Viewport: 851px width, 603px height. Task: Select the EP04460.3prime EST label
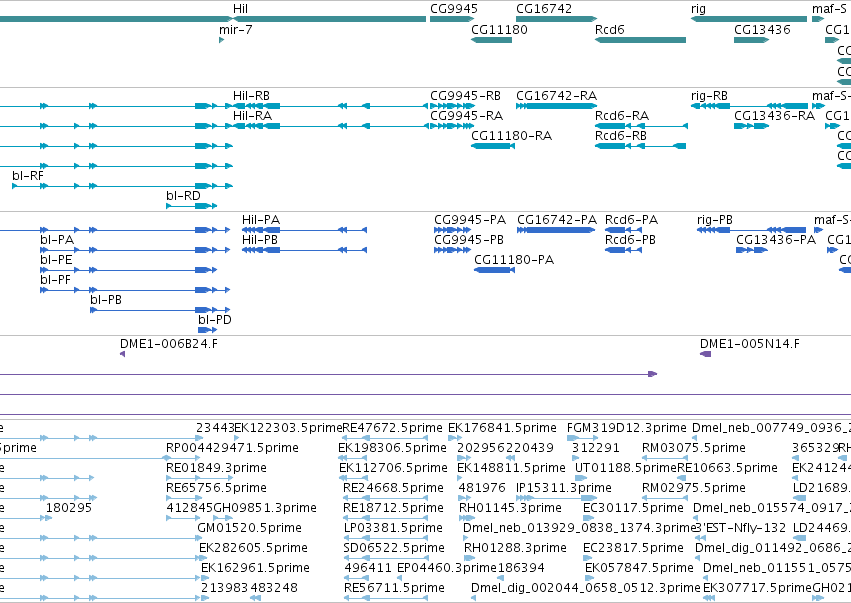[447, 568]
